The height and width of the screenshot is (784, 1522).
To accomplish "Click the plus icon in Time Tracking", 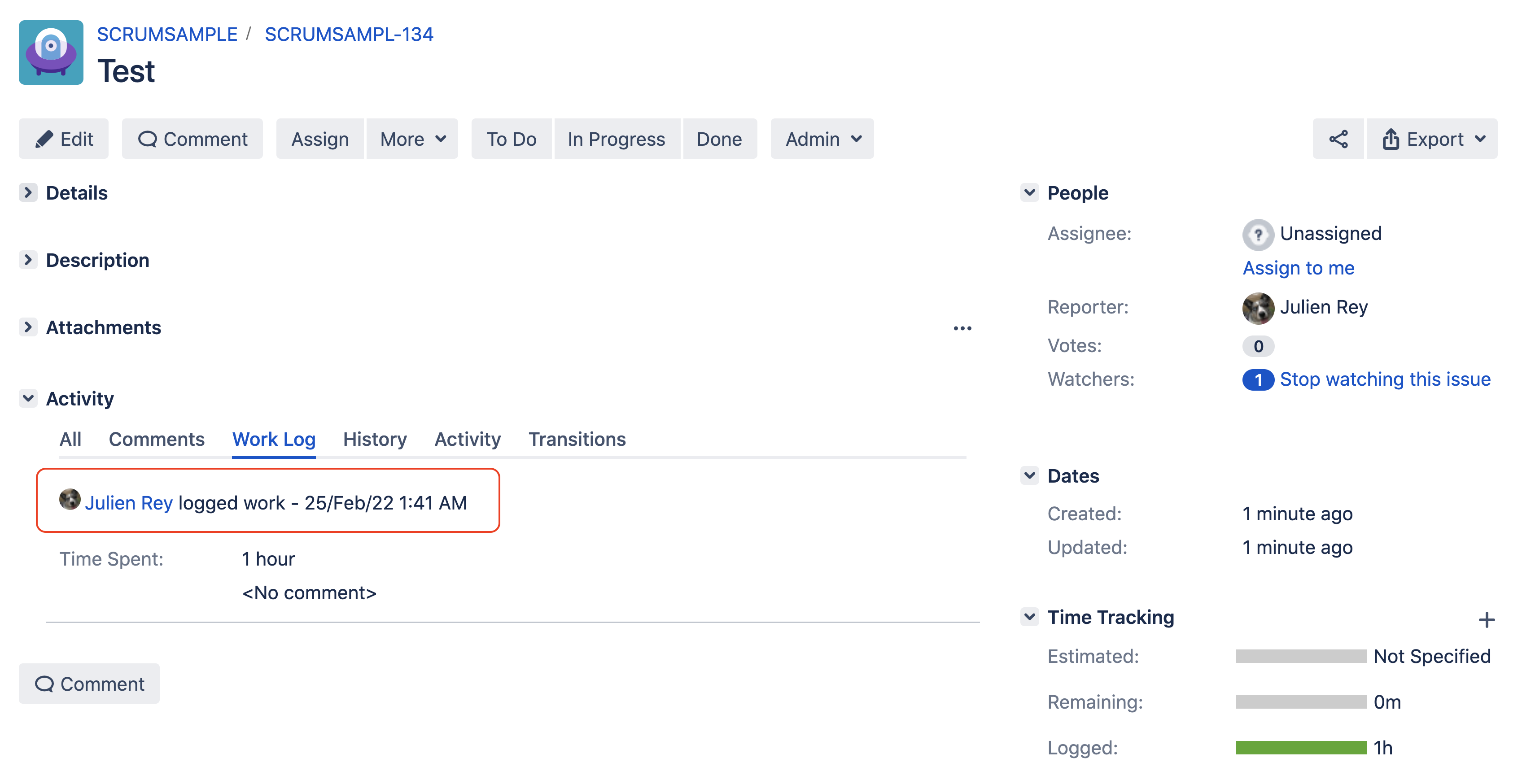I will click(x=1486, y=620).
